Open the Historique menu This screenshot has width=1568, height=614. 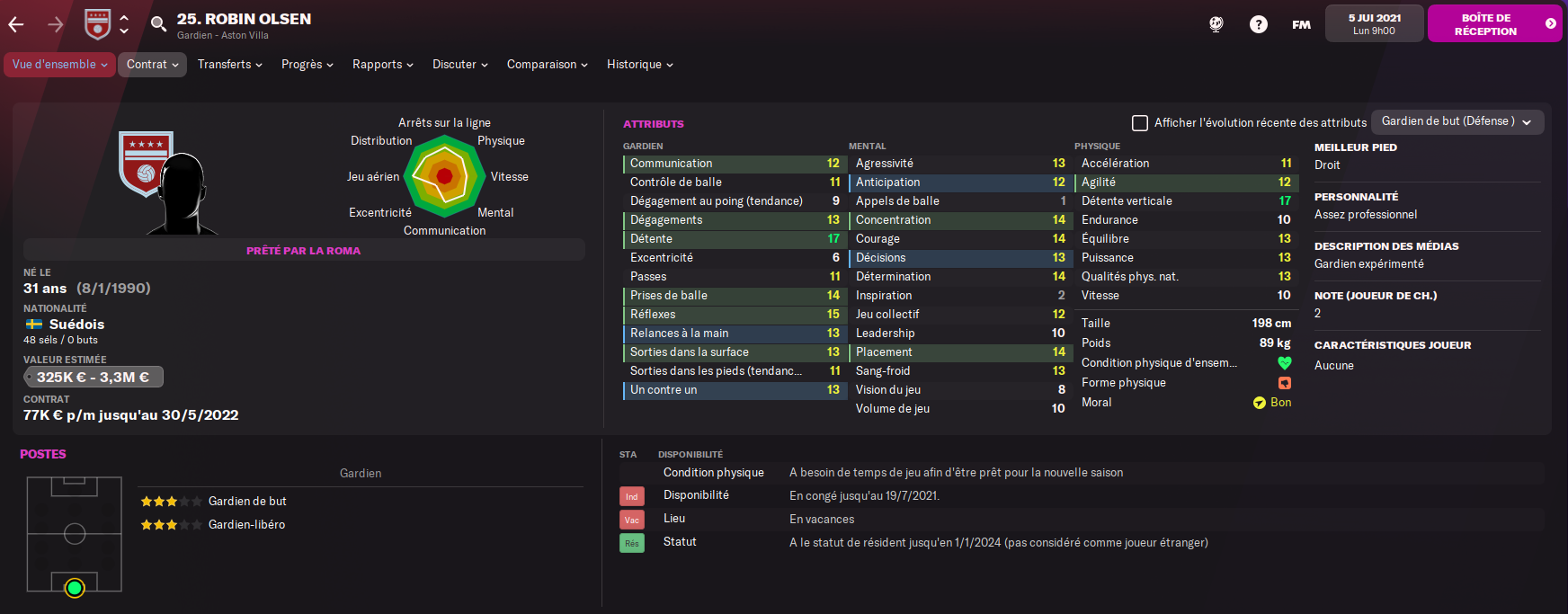pyautogui.click(x=639, y=65)
